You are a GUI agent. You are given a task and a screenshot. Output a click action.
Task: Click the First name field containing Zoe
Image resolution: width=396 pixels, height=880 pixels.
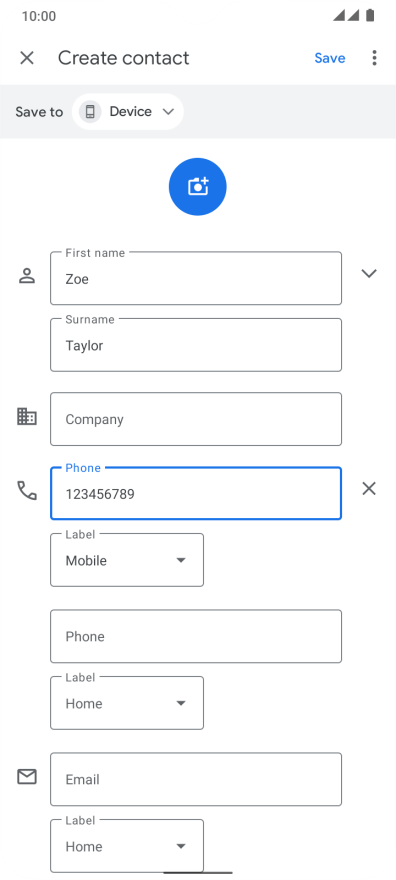pyautogui.click(x=196, y=278)
